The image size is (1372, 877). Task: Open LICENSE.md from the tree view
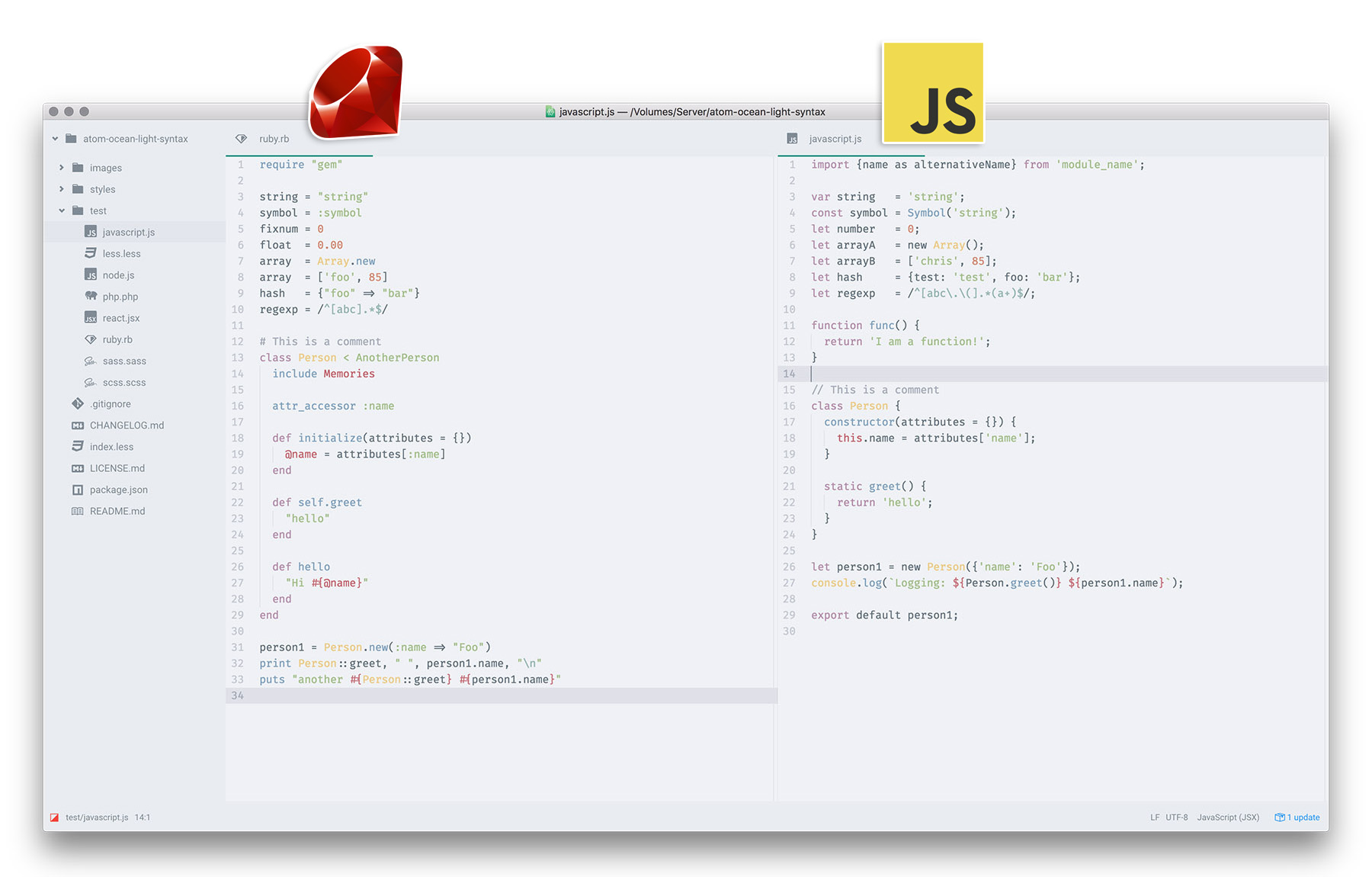[x=117, y=468]
